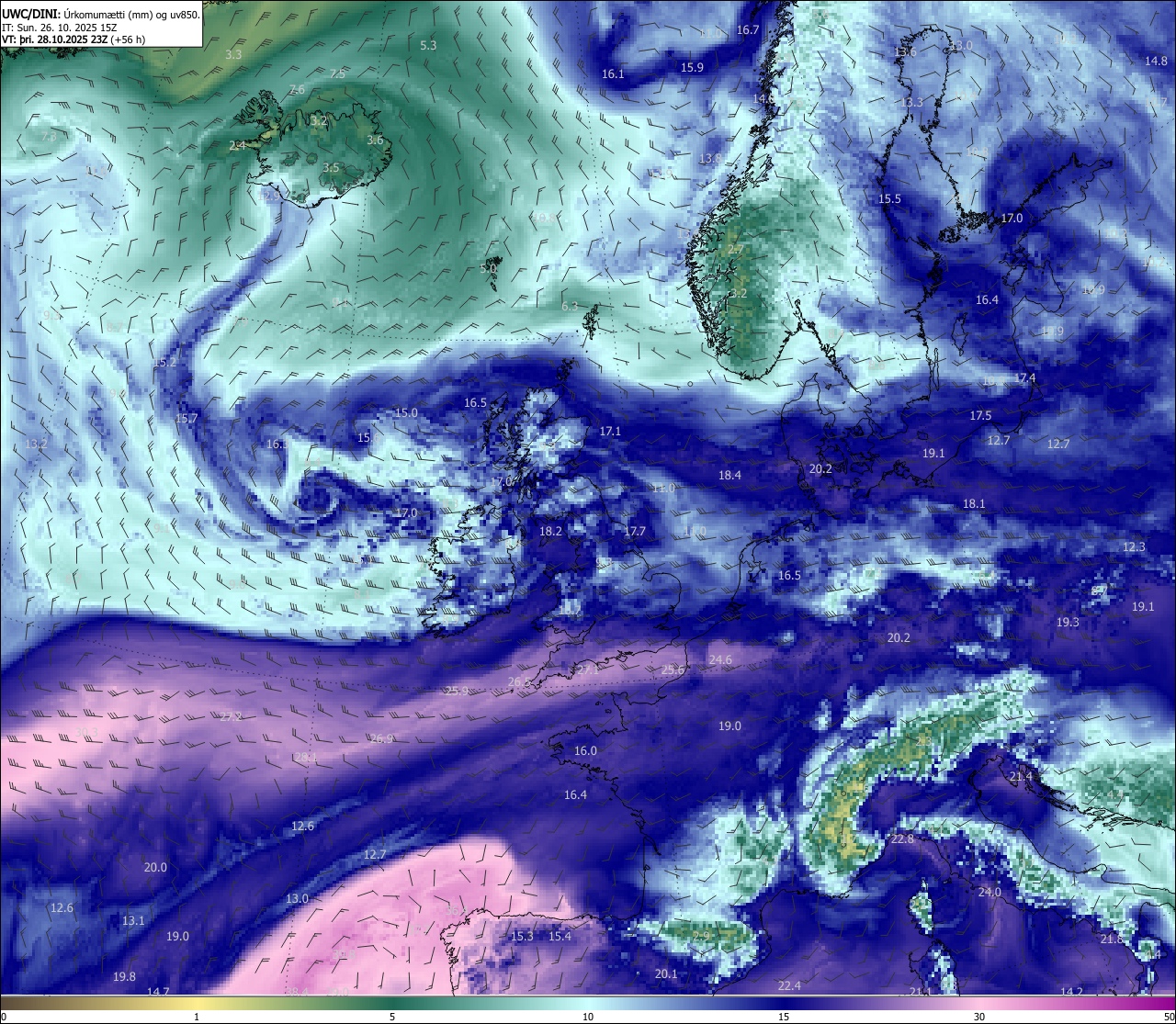Select the 'IT: Sun. 26. 10. 2025 15Z' line
This screenshot has height=1024, width=1176.
tap(60, 28)
